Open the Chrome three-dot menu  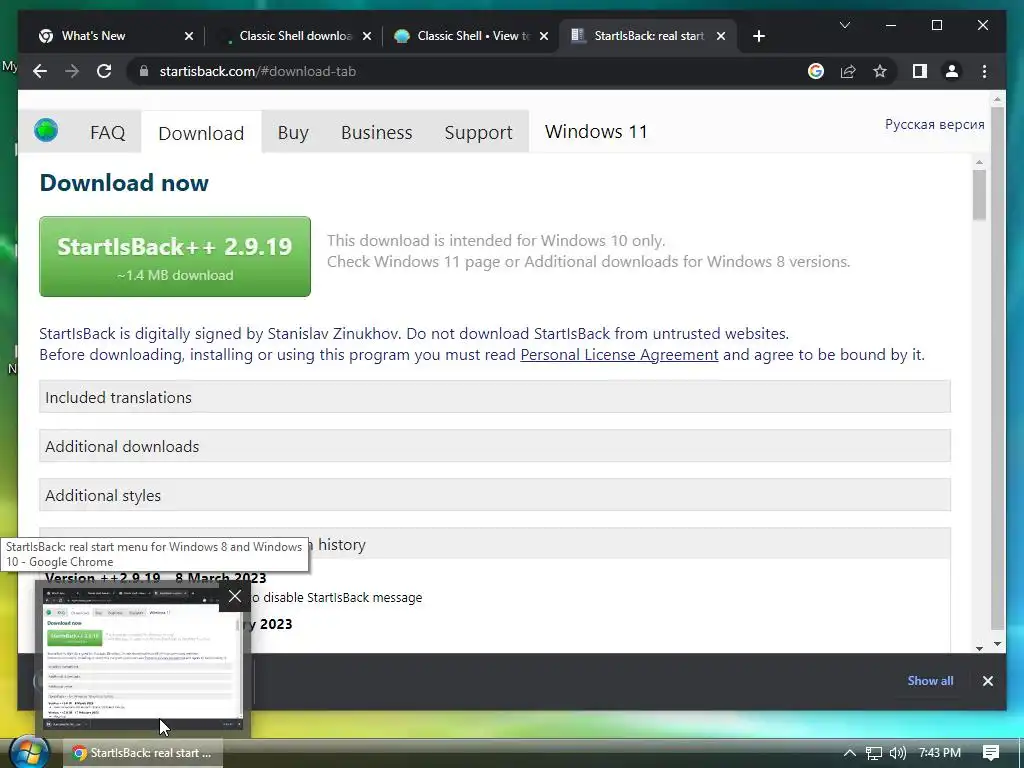tap(984, 71)
